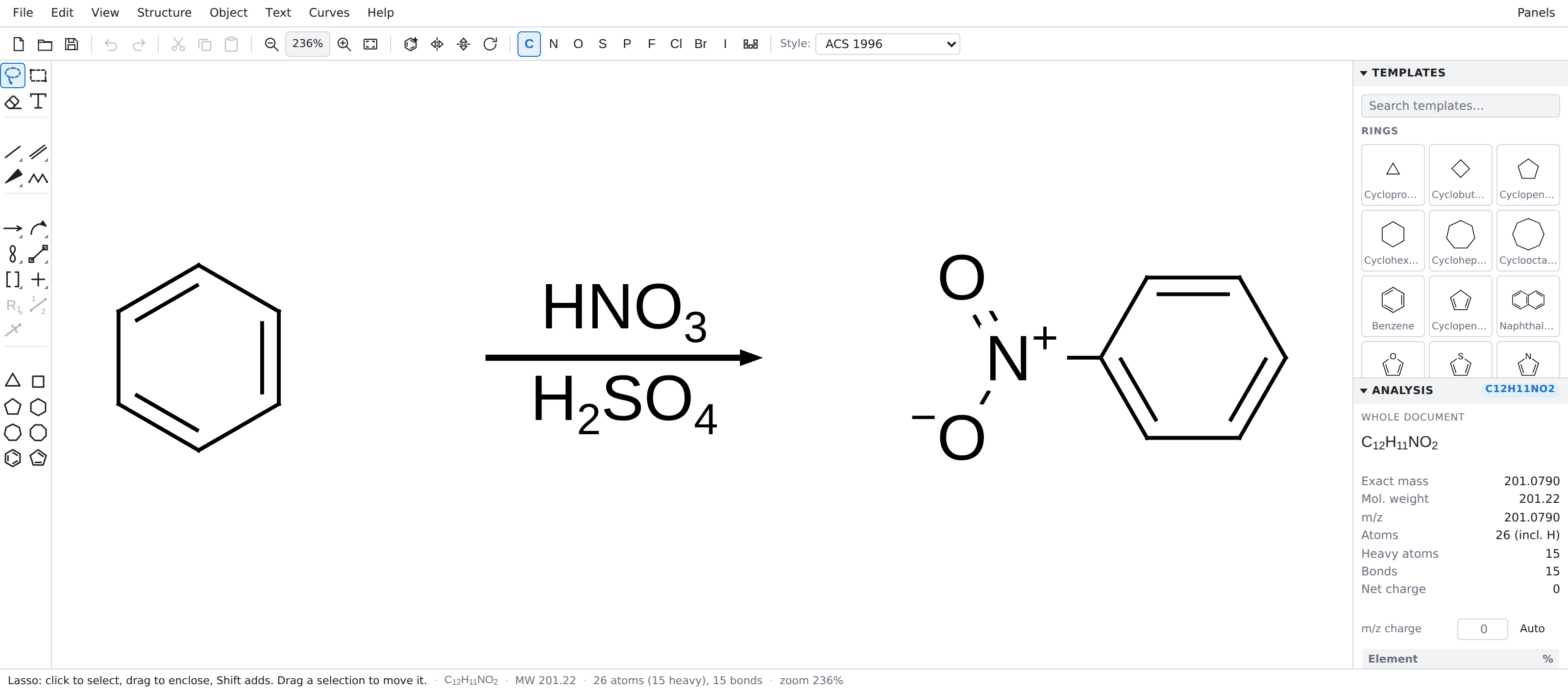Screen dimensions: 1568x692
Task: Toggle the Carbon element button
Action: [x=529, y=44]
